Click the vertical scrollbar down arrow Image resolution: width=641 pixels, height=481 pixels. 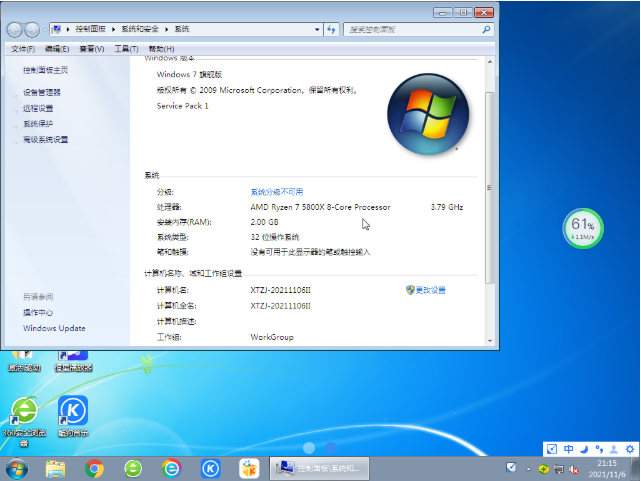[x=490, y=341]
